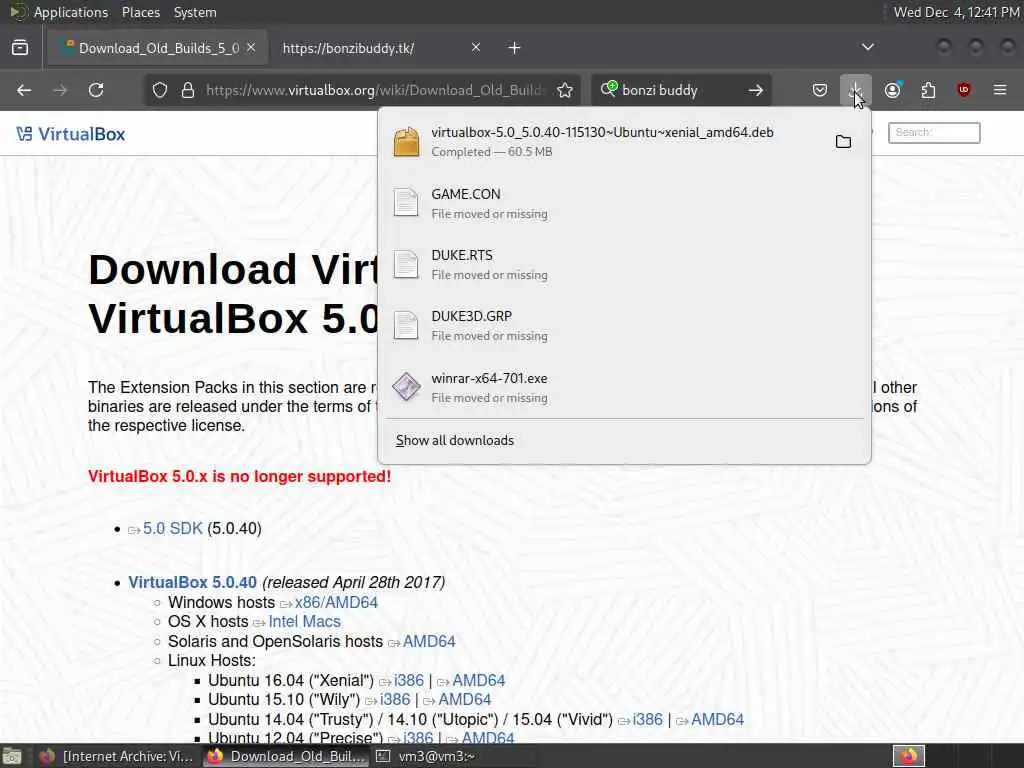Select the DUKE.RTS download entry
Image resolution: width=1024 pixels, height=768 pixels.
[624, 264]
